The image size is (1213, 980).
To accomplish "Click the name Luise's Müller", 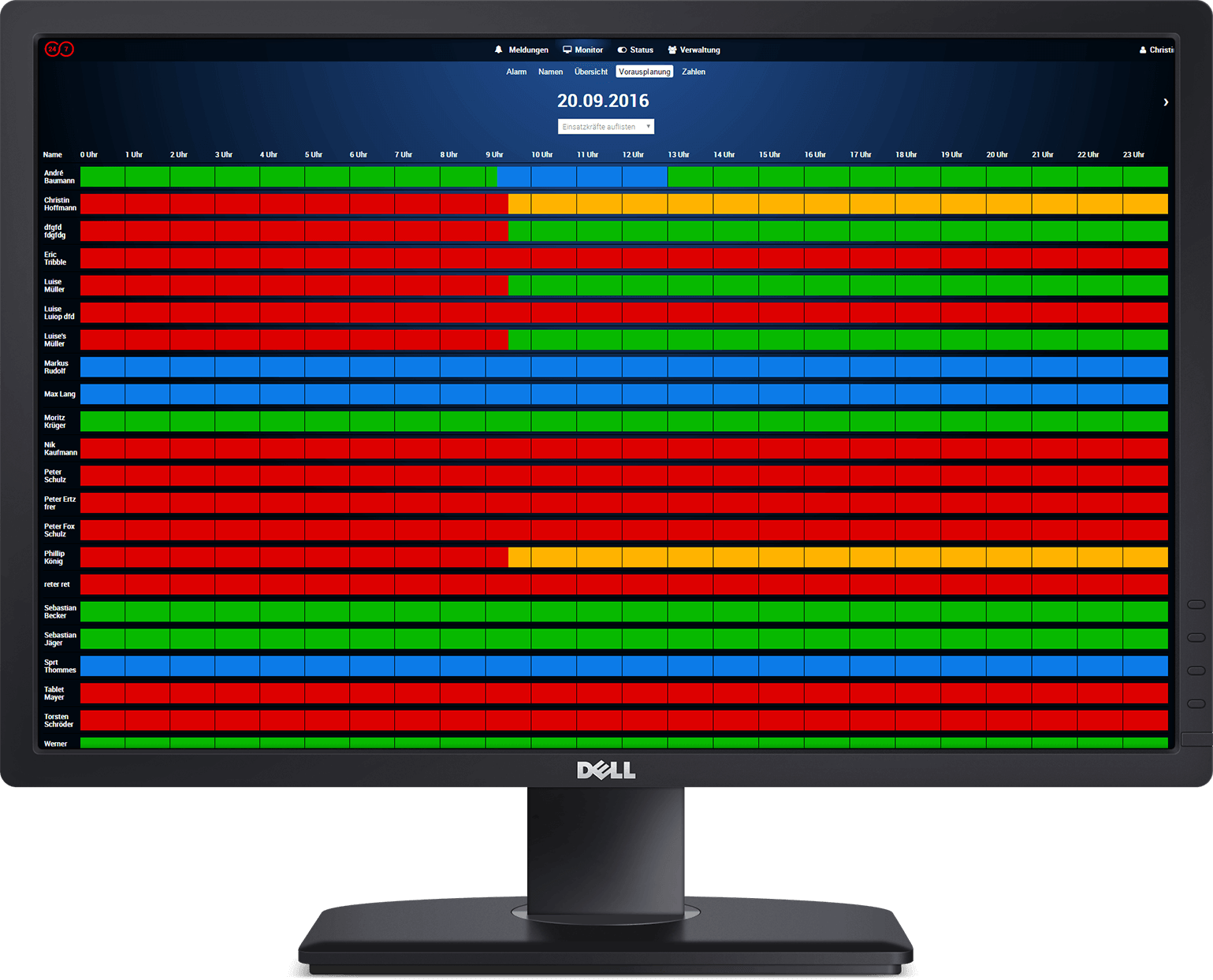I will coord(55,340).
